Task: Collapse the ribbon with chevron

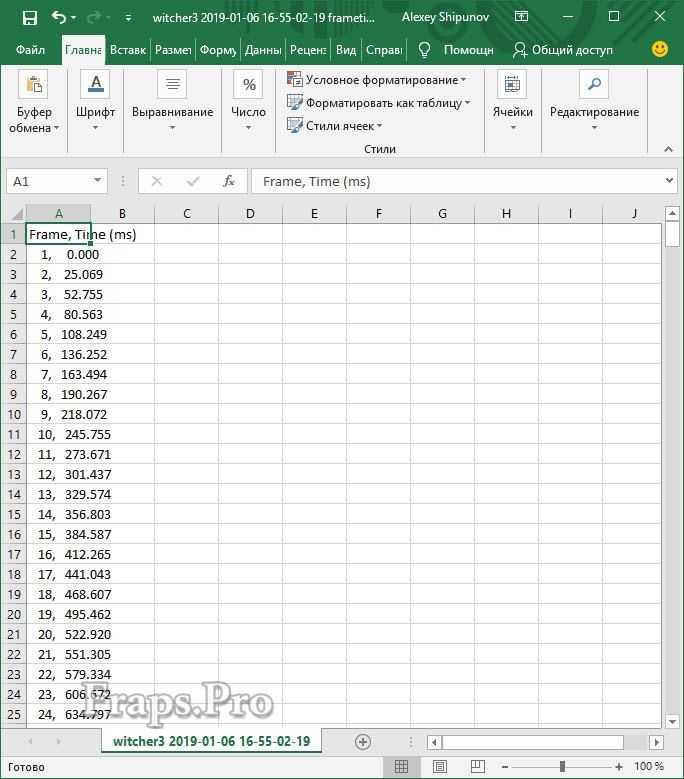Action: [x=669, y=149]
